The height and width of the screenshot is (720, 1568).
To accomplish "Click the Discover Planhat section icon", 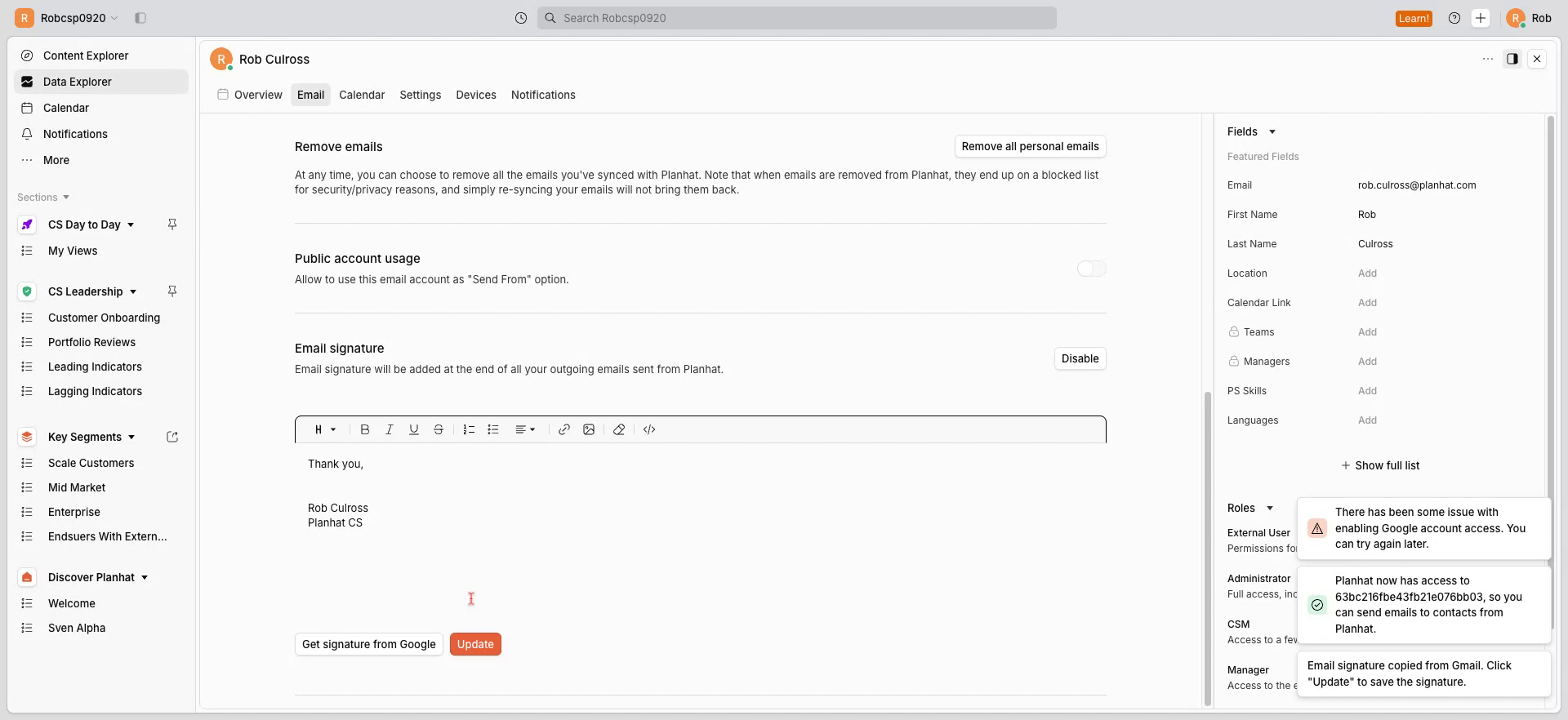I will pos(27,577).
